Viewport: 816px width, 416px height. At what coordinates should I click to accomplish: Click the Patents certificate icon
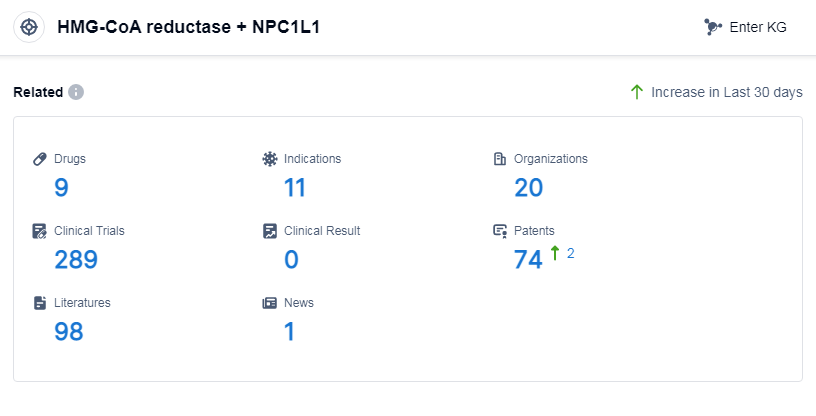click(500, 231)
